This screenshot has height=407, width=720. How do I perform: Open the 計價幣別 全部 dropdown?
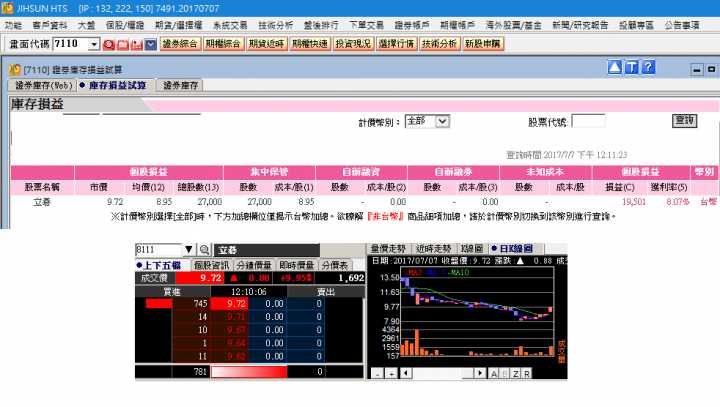(x=442, y=121)
